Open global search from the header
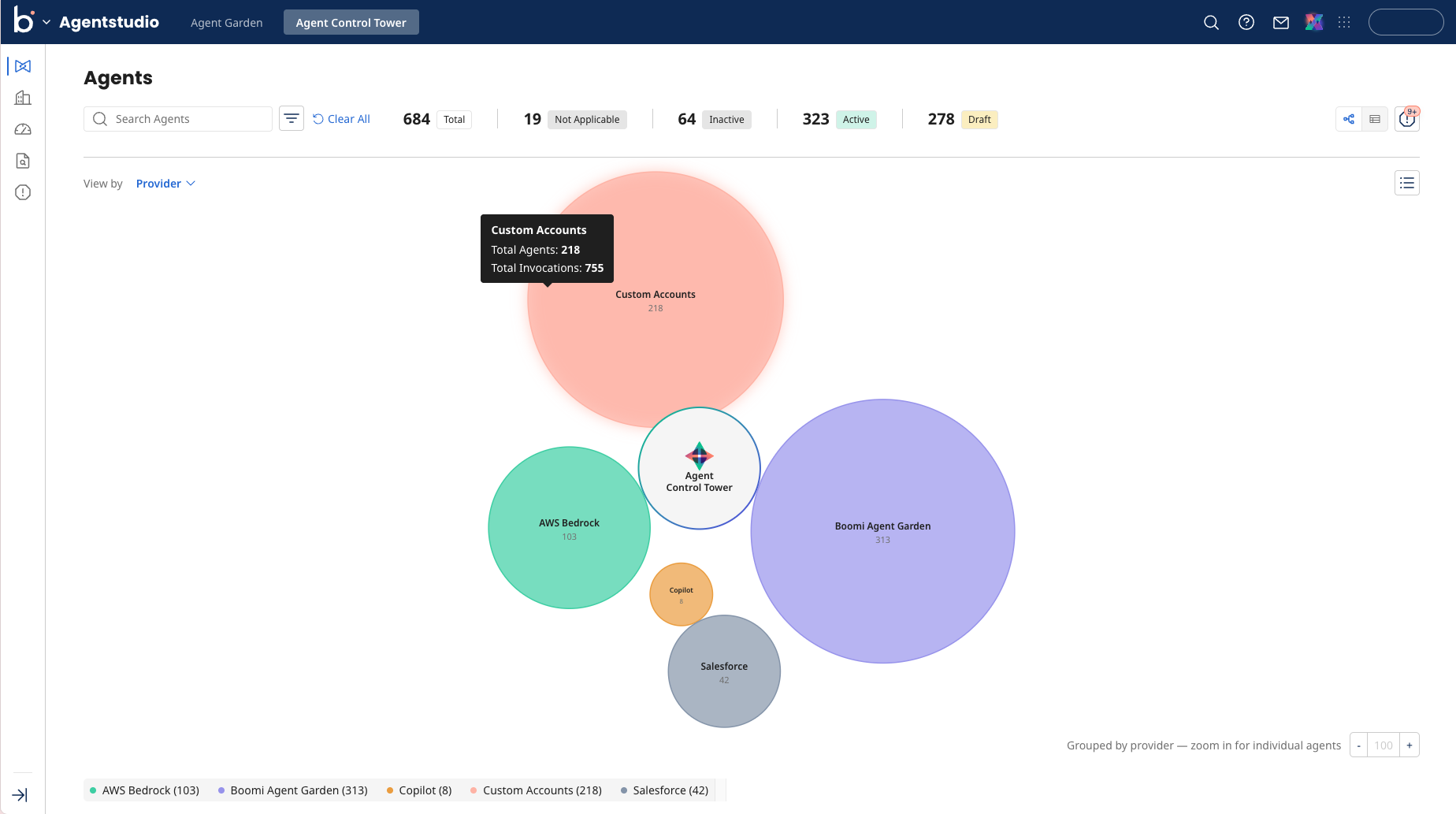Screen dimensions: 1456x814 coord(1212,22)
